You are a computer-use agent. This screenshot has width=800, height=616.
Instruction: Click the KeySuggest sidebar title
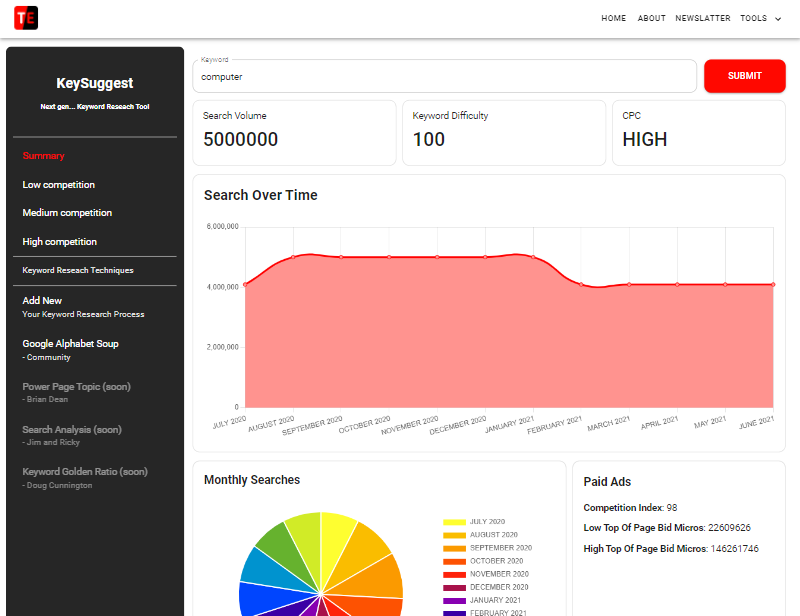[x=95, y=83]
